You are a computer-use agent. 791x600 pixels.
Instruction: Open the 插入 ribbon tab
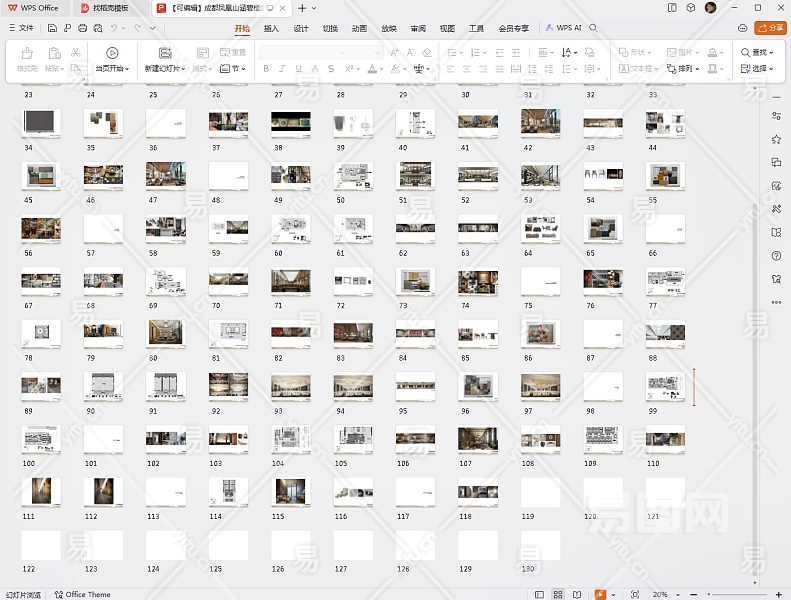(x=271, y=28)
